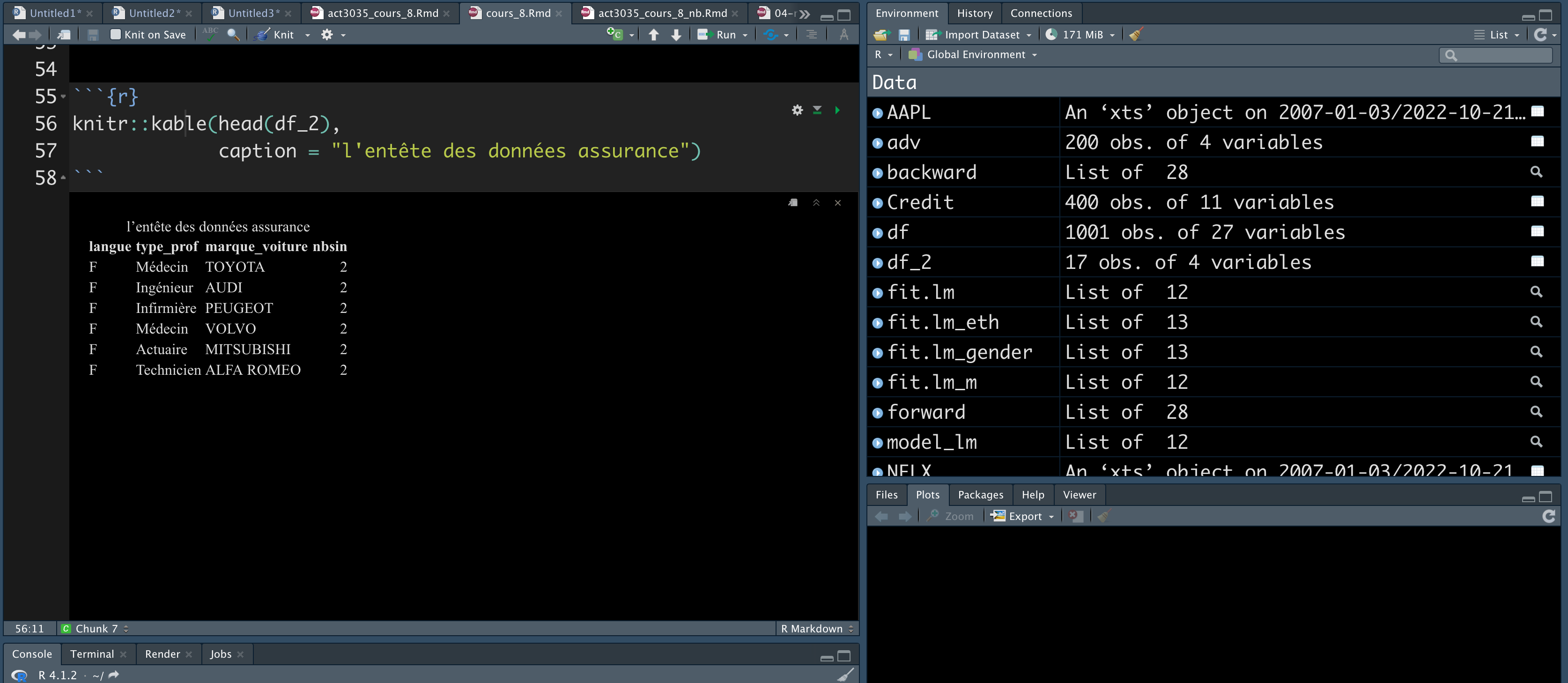1568x683 pixels.
Task: Go forward to next source location
Action: coord(36,35)
